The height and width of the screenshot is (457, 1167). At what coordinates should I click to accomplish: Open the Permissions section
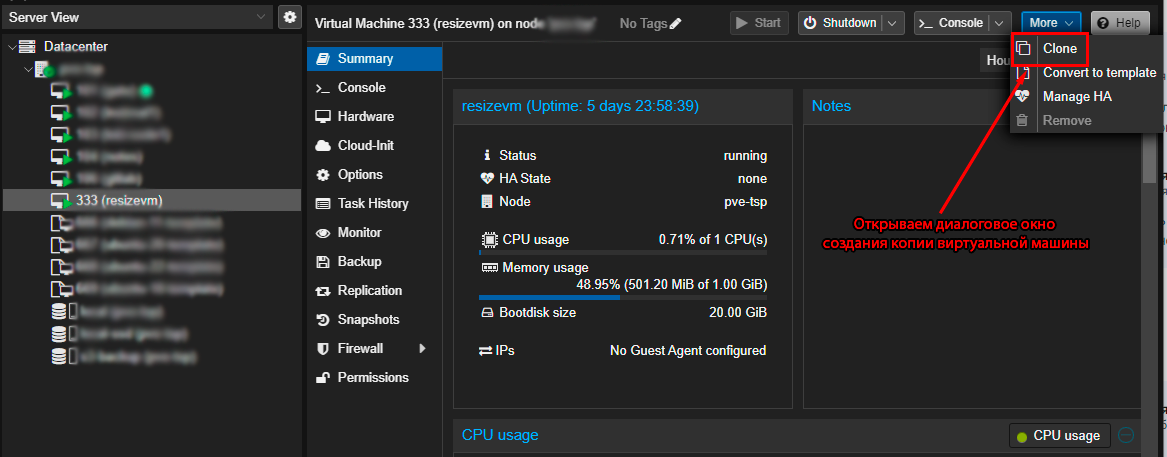(x=374, y=377)
